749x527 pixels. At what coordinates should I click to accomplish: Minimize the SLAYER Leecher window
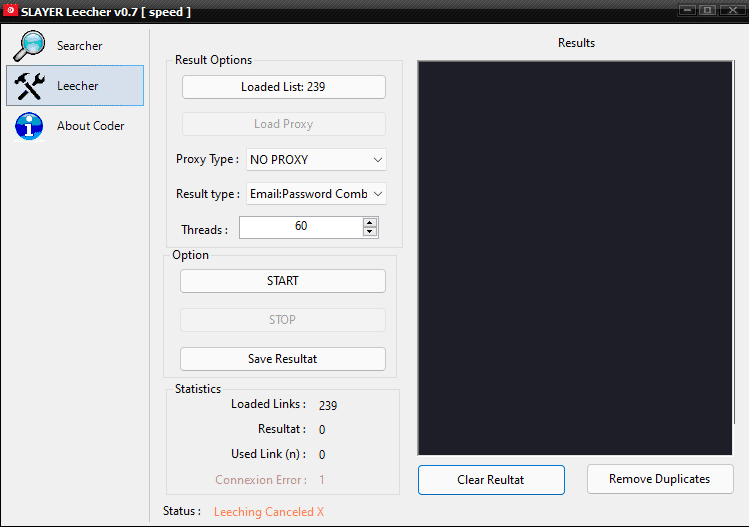[687, 10]
